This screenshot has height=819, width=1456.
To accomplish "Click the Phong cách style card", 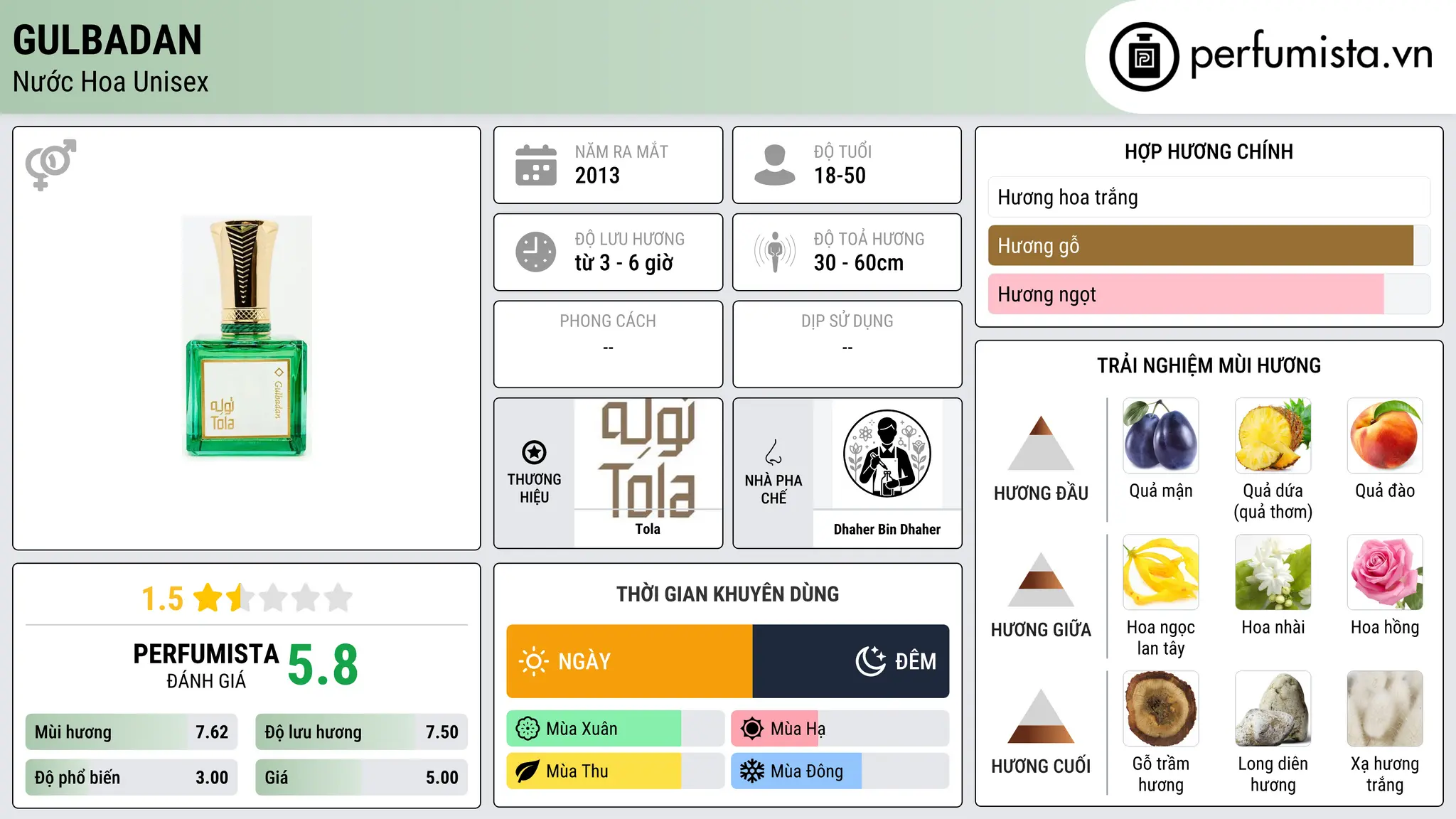I will click(608, 344).
